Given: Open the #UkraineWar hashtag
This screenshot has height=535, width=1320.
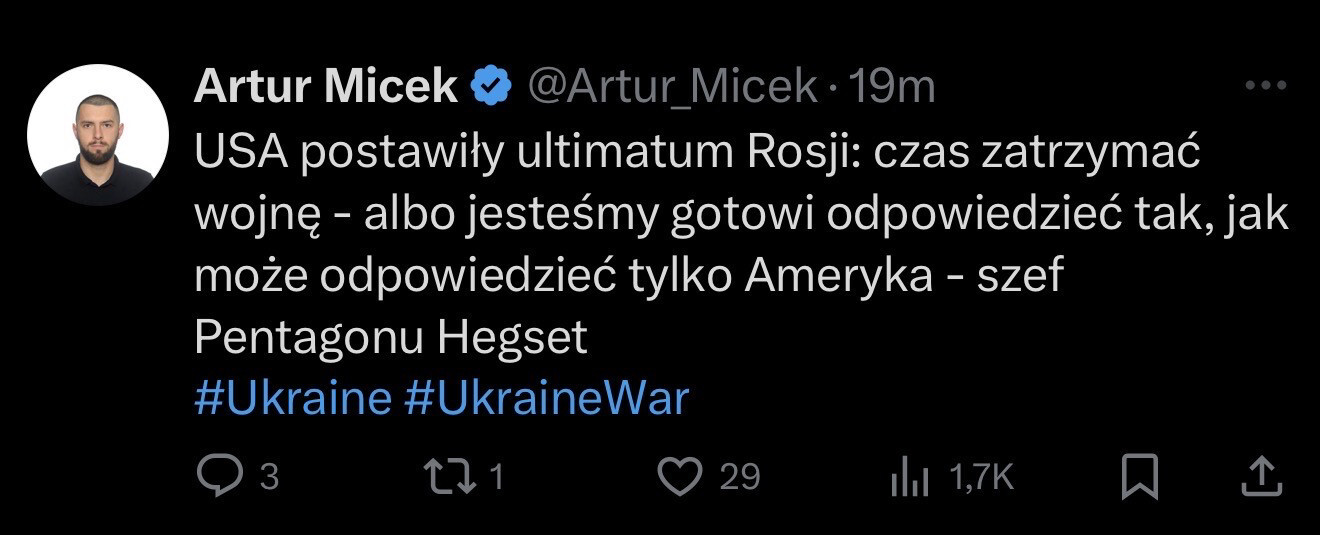Looking at the screenshot, I should [547, 398].
